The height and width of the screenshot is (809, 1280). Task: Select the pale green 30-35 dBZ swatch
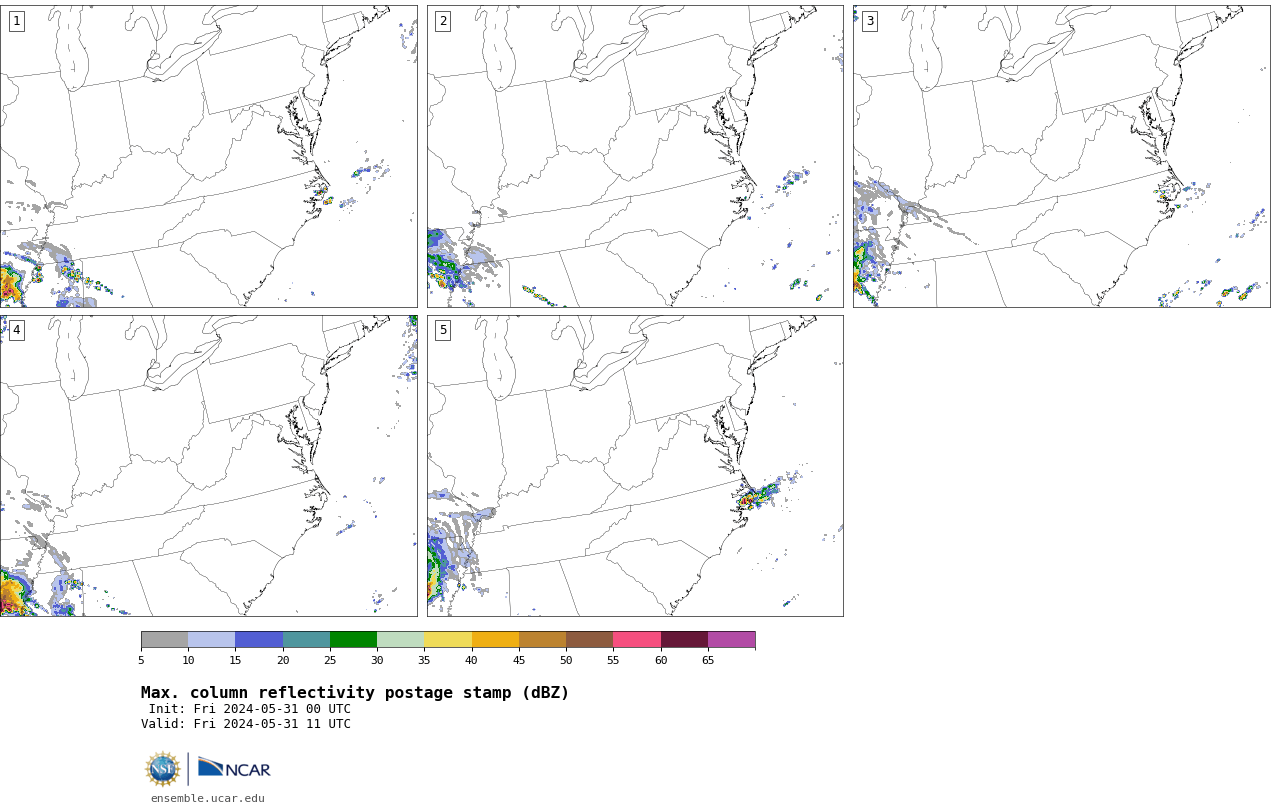pyautogui.click(x=401, y=640)
